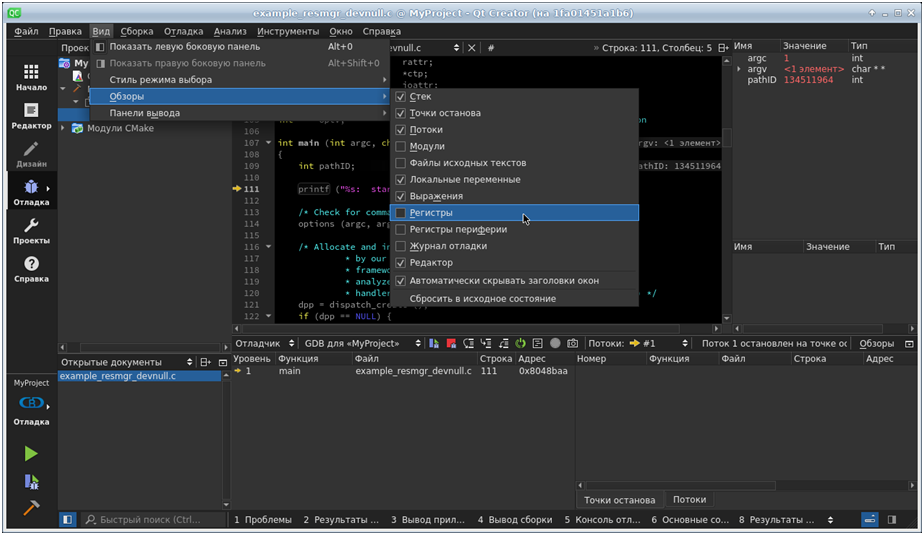Stop the debugger with the red stop icon
This screenshot has height=535, width=924.
[452, 344]
